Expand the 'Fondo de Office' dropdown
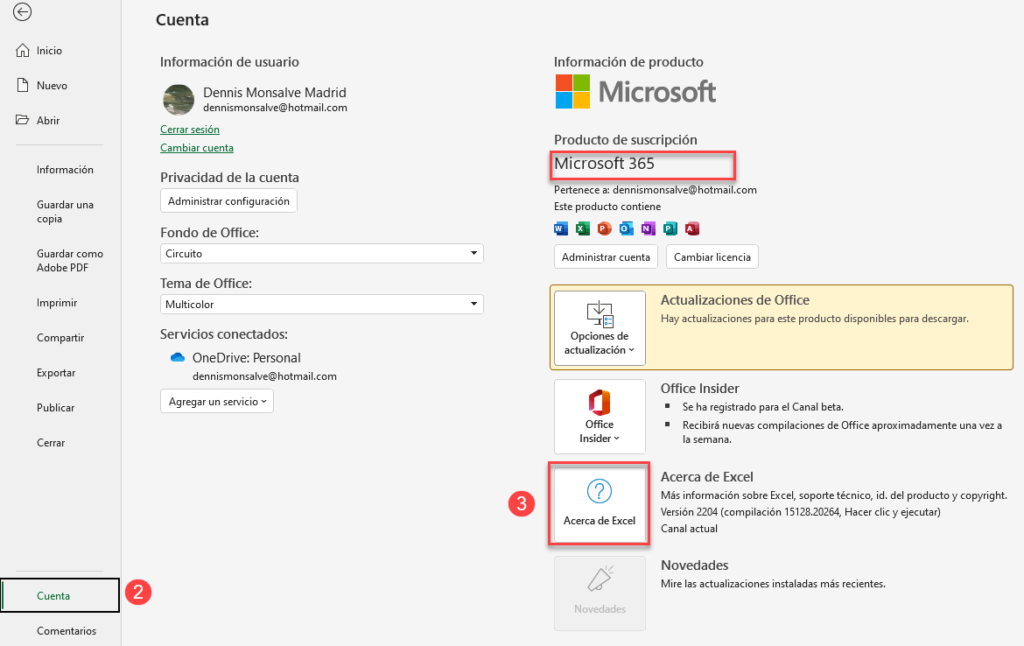The height and width of the screenshot is (646, 1024). pos(320,253)
